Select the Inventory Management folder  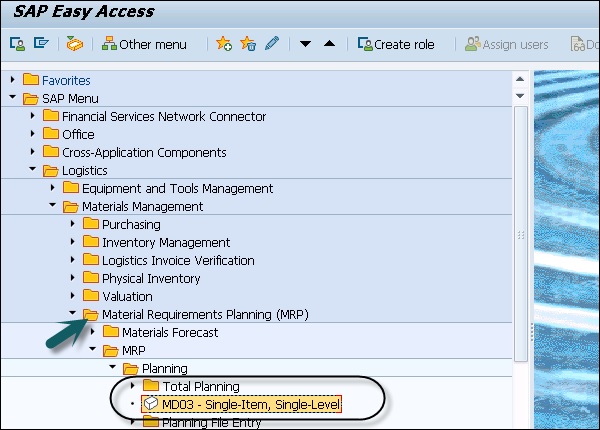166,242
